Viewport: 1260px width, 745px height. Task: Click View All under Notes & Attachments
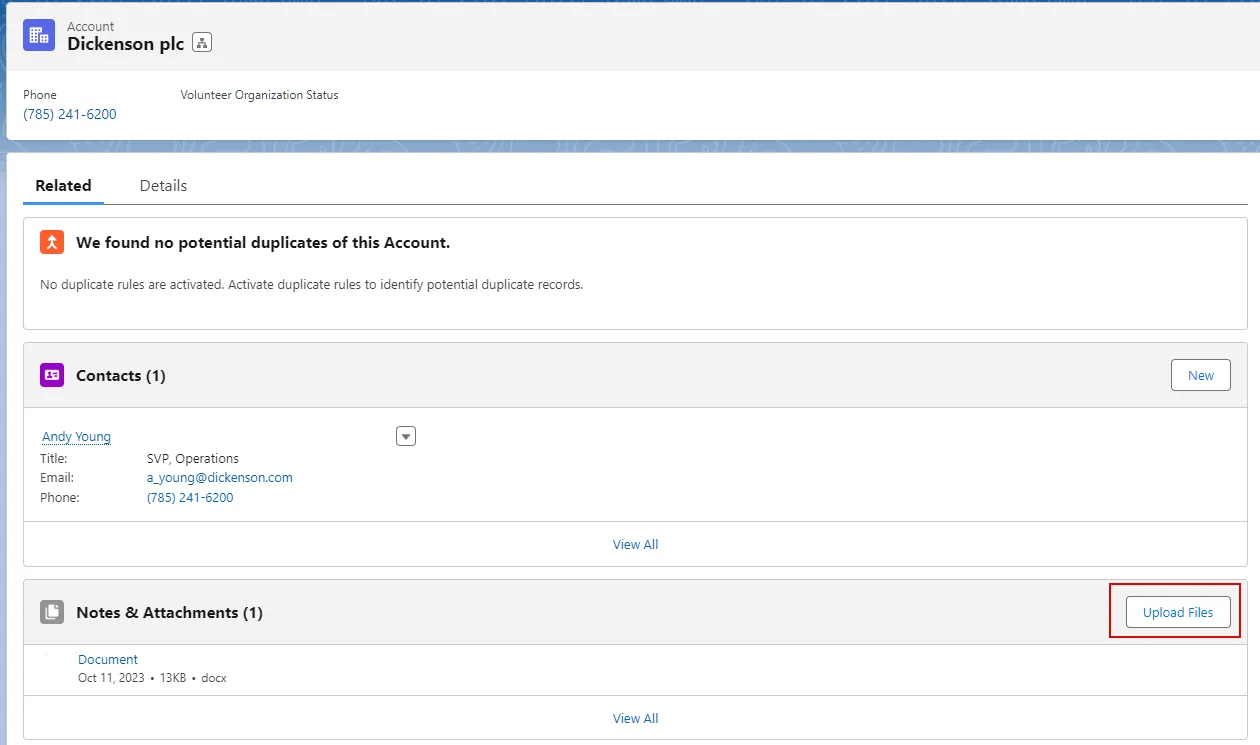635,718
